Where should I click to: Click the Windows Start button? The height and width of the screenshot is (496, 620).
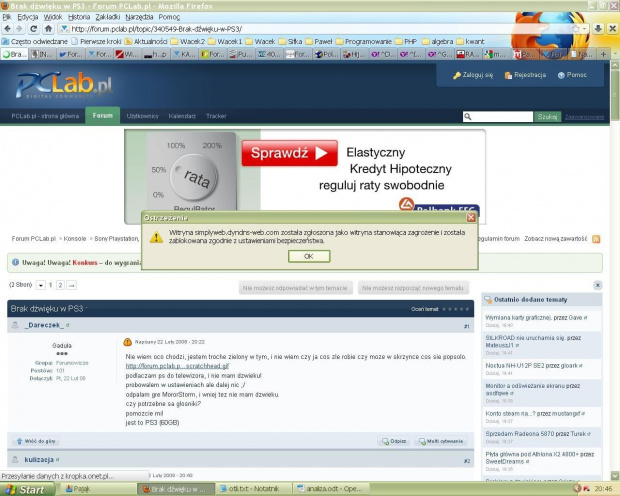coord(26,489)
